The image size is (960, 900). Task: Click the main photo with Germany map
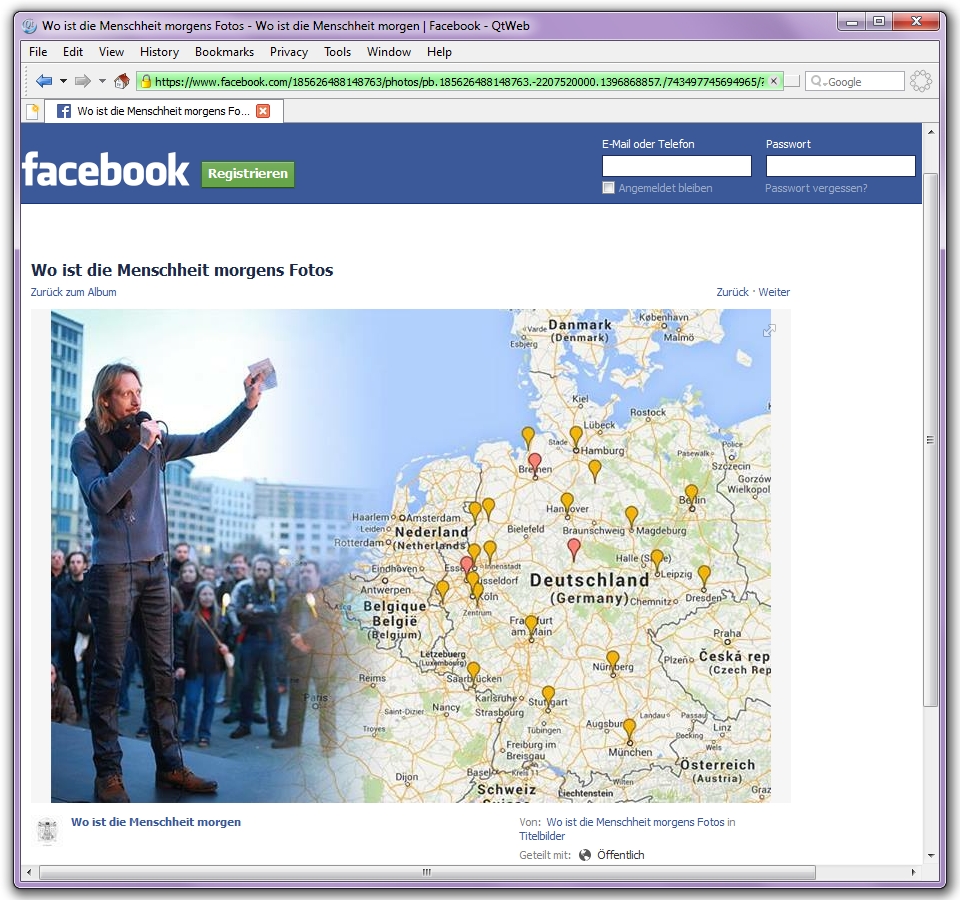tap(411, 556)
